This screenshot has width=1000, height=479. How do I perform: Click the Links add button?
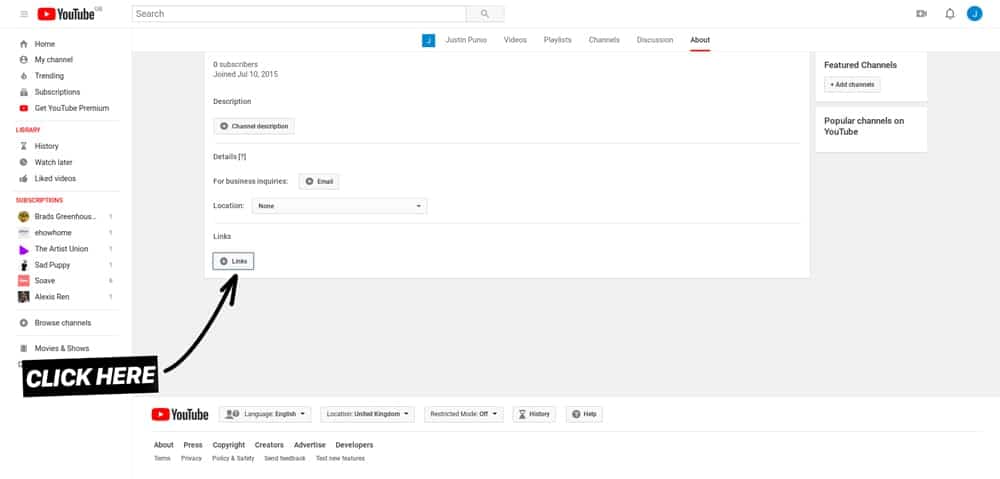[x=233, y=262]
